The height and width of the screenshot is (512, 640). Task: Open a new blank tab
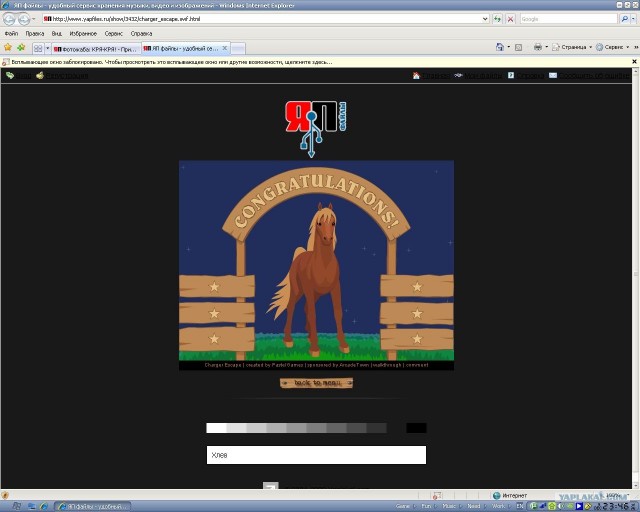coord(238,49)
